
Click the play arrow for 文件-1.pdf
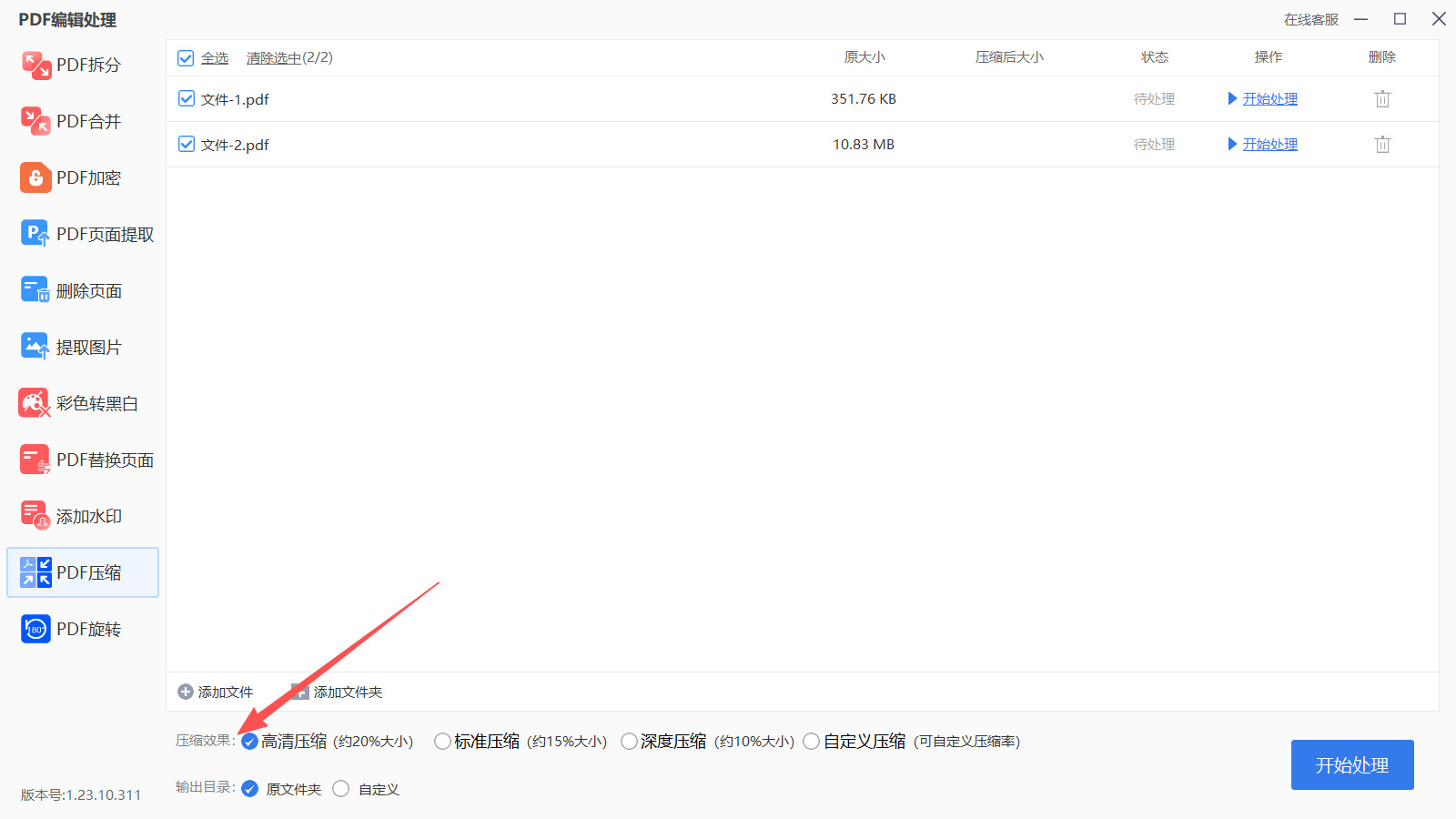(x=1232, y=99)
